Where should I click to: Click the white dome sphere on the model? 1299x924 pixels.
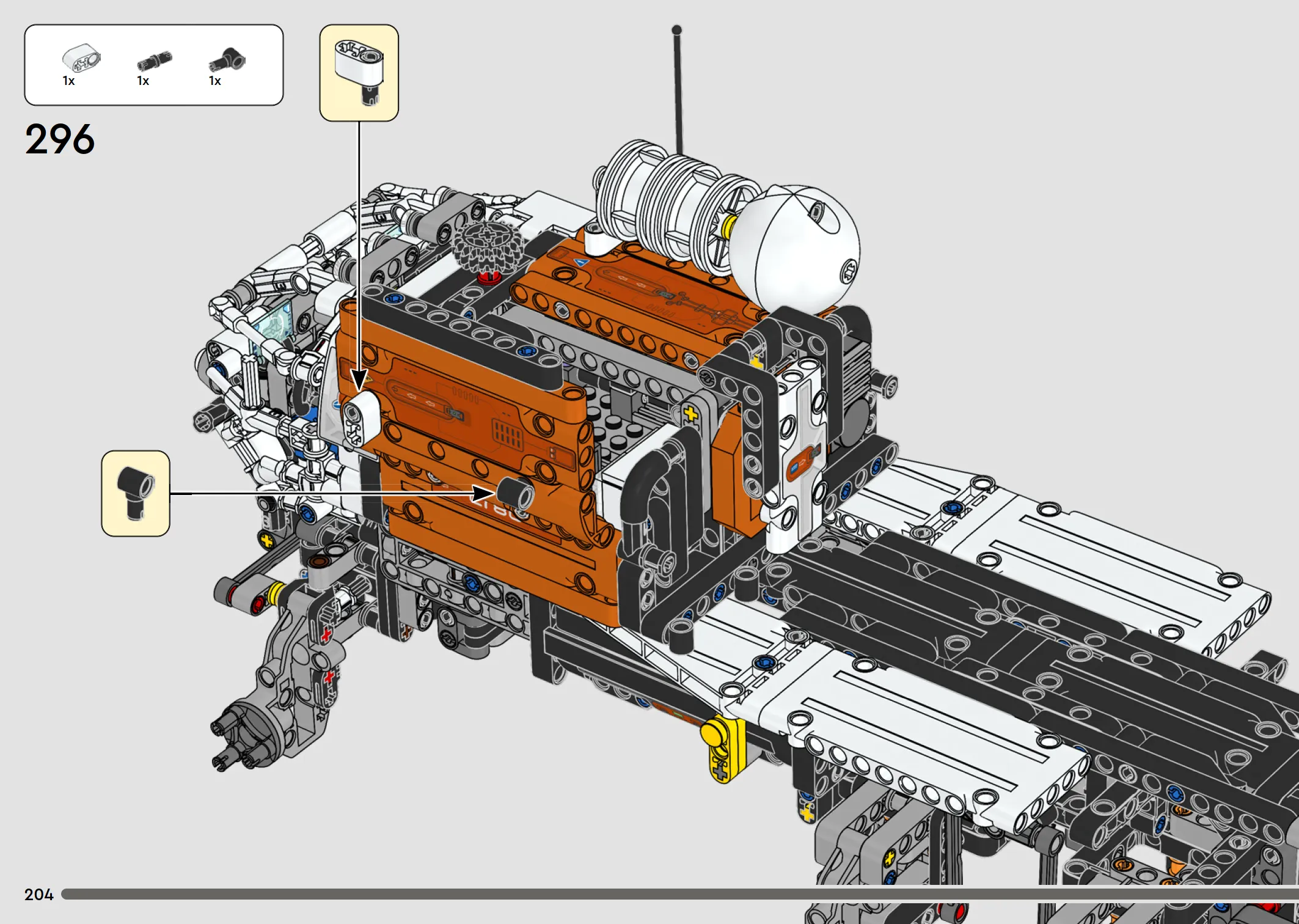point(794,248)
